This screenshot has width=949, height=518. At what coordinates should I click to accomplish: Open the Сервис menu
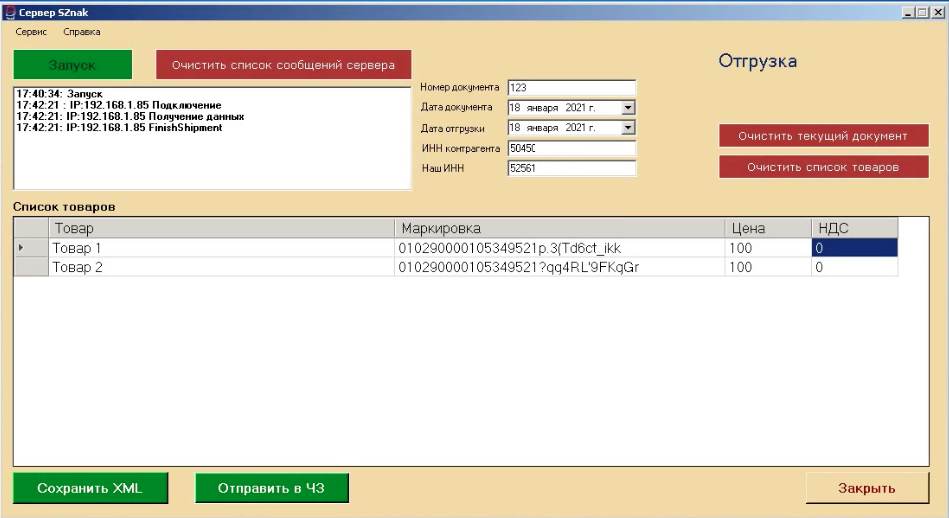click(x=31, y=32)
